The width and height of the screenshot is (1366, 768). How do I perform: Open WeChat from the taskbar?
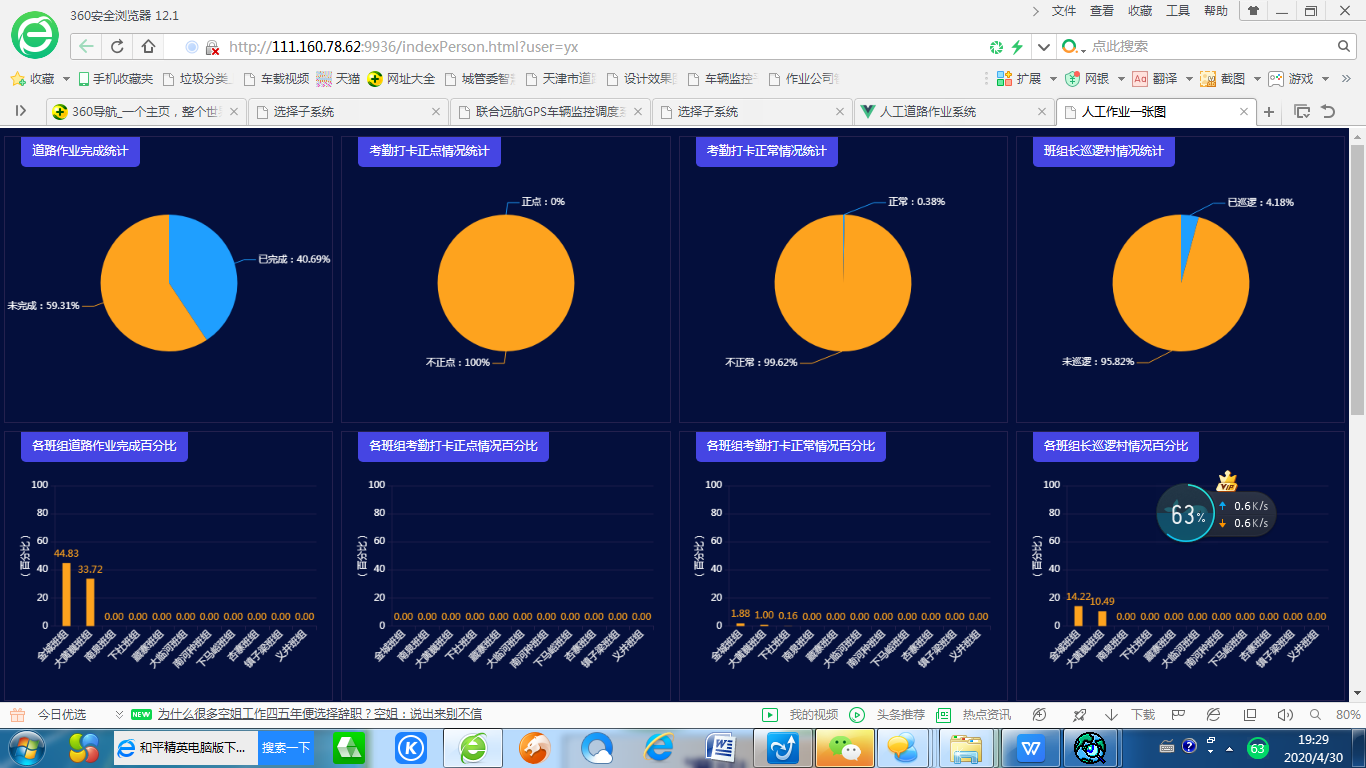[845, 748]
